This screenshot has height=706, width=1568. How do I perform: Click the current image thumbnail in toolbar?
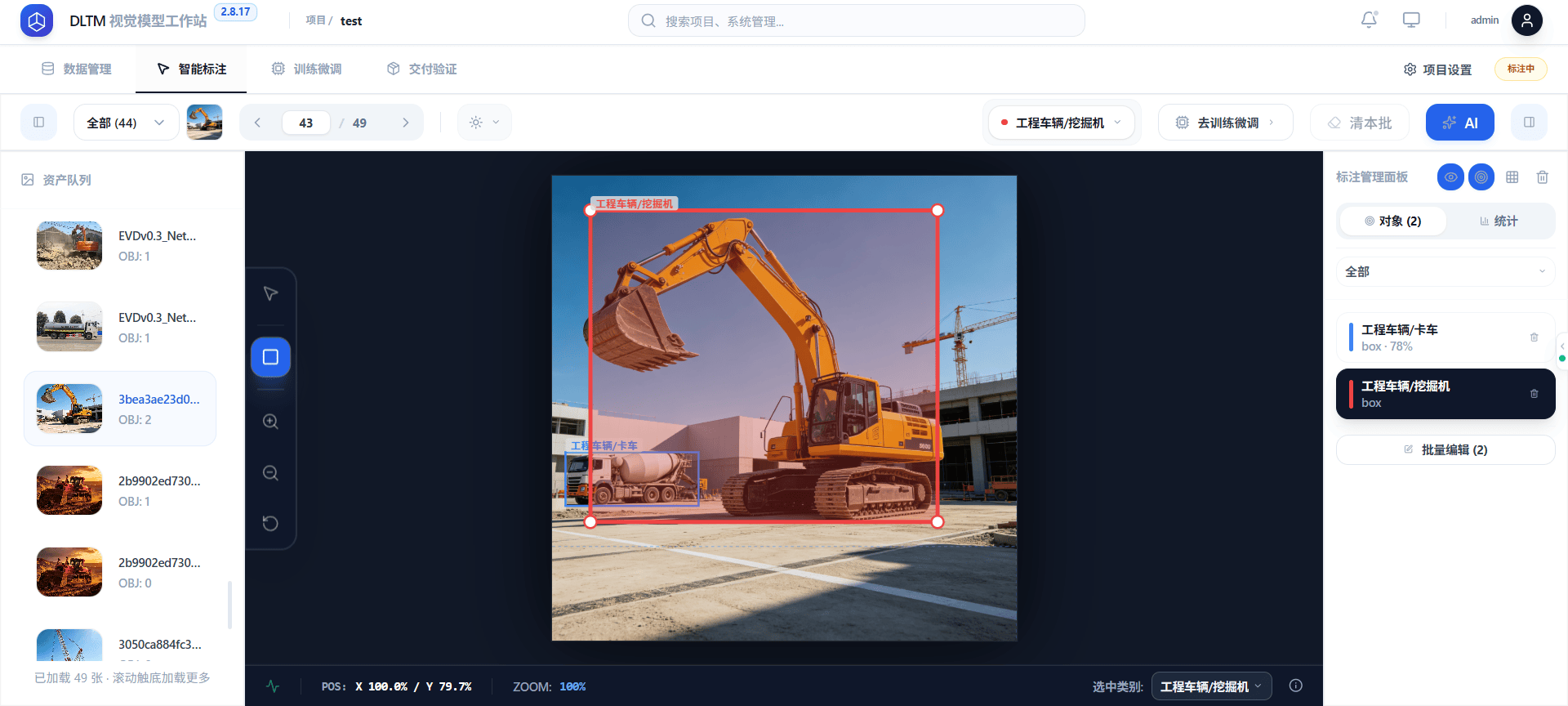[x=204, y=123]
